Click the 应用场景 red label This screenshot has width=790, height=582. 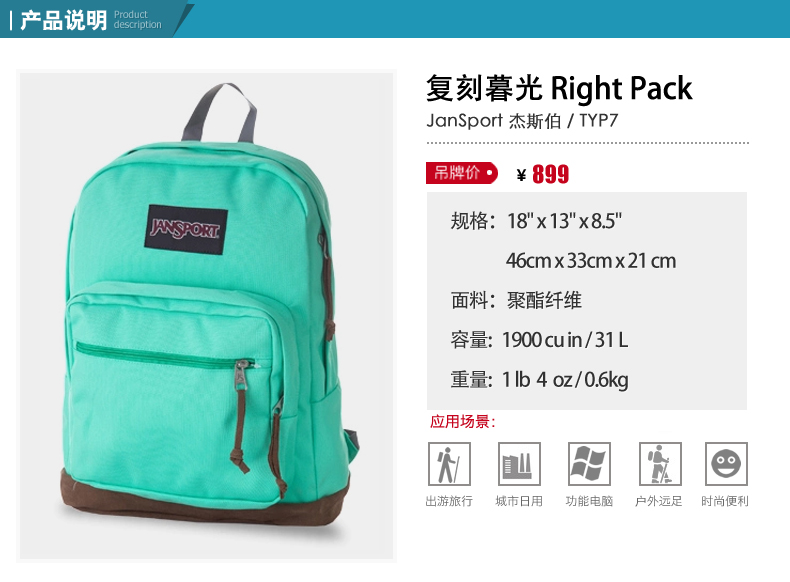[463, 422]
